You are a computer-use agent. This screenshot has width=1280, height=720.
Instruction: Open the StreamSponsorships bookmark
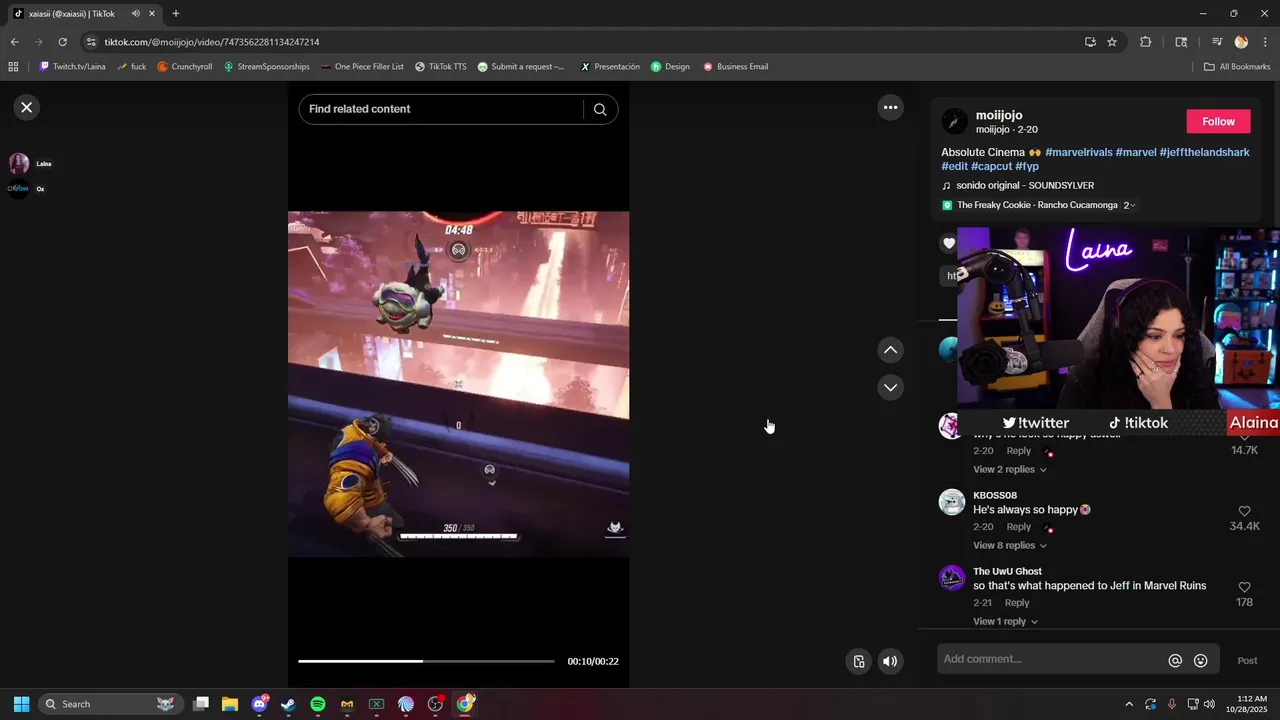click(x=266, y=67)
